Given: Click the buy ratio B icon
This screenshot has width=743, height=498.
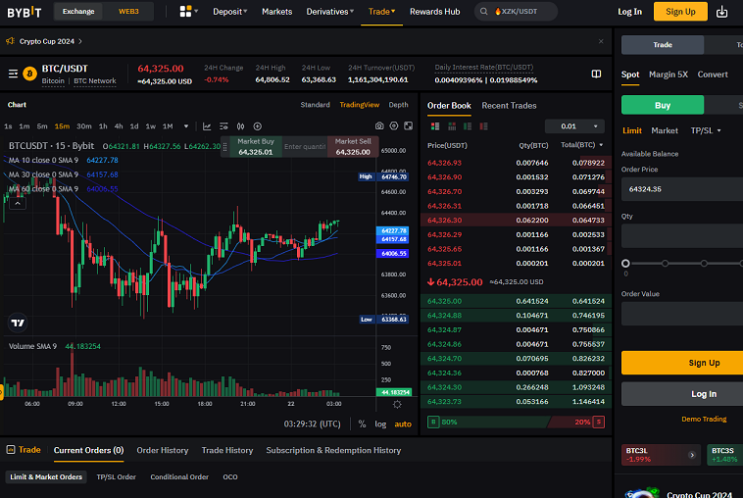Looking at the screenshot, I should tap(433, 422).
